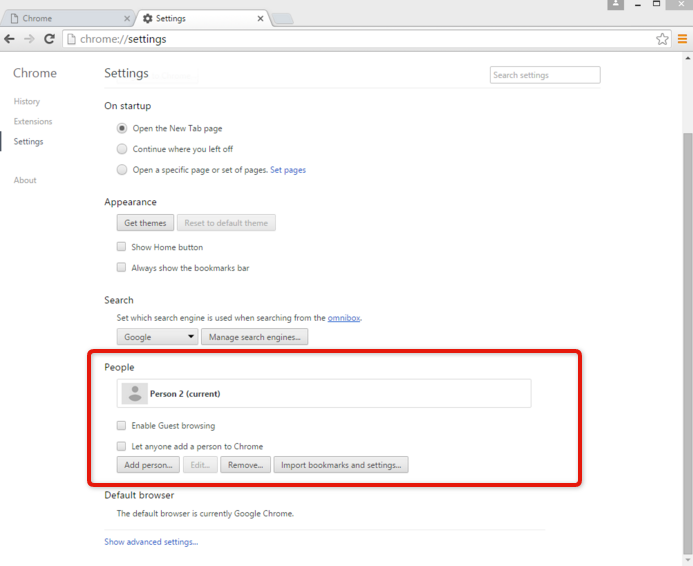Close the Chrome tab

pos(127,19)
